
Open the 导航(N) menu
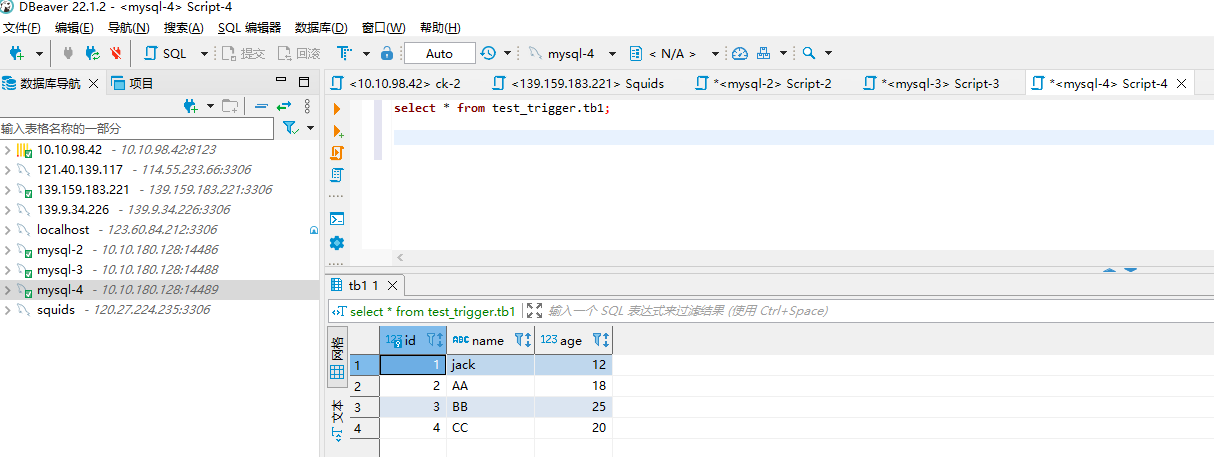click(128, 27)
